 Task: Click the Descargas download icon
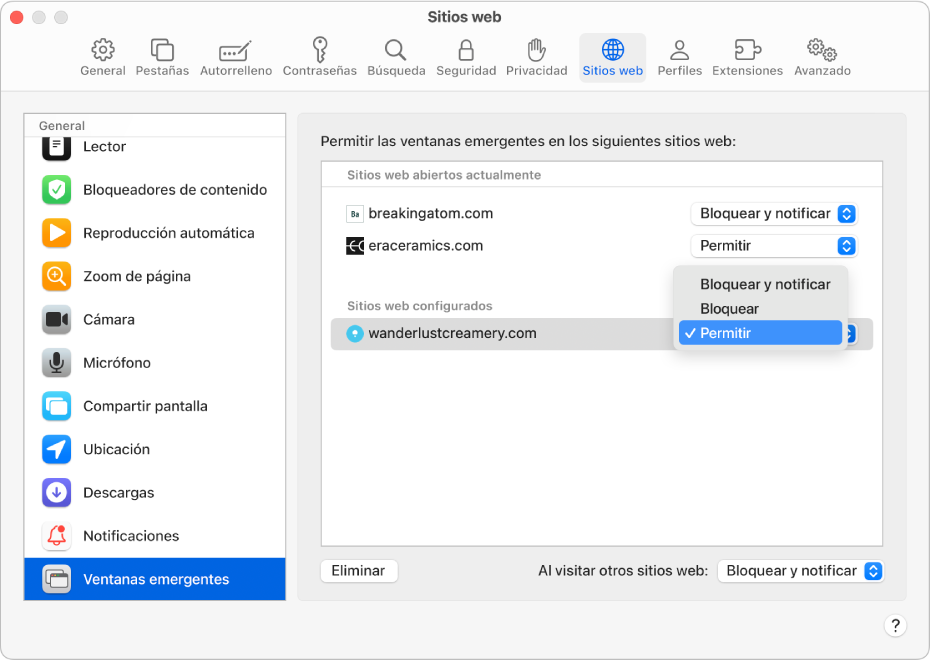pyautogui.click(x=56, y=493)
